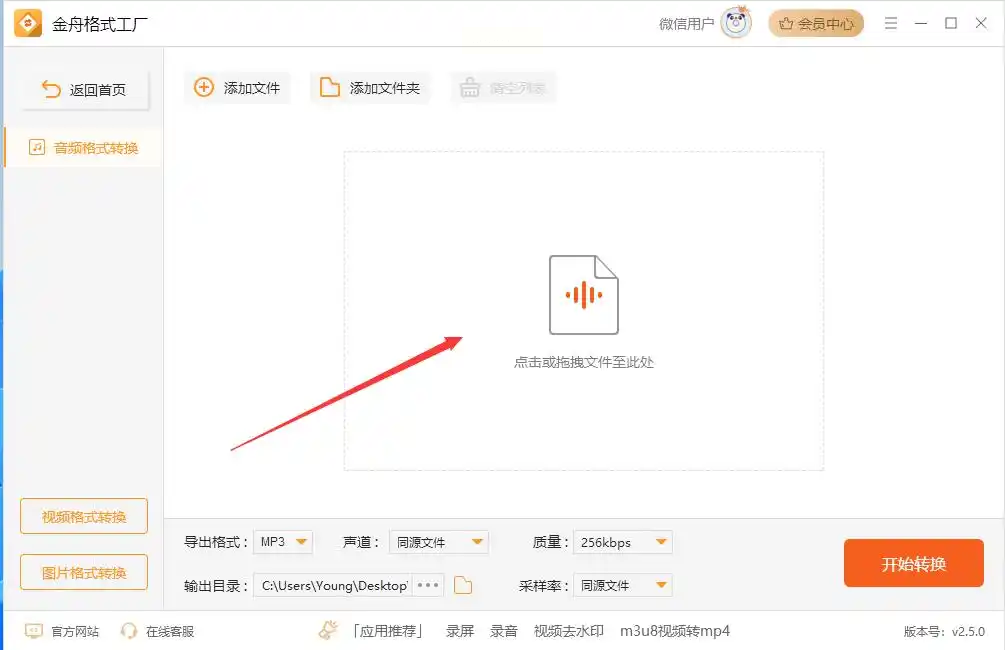Open the 采样率 sample rate dropdown
1005x650 pixels.
622,585
